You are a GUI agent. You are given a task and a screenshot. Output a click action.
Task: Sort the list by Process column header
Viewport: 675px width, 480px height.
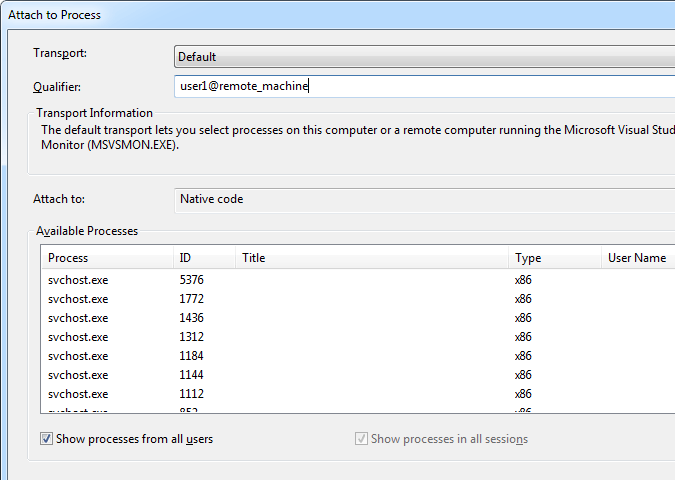tap(108, 258)
